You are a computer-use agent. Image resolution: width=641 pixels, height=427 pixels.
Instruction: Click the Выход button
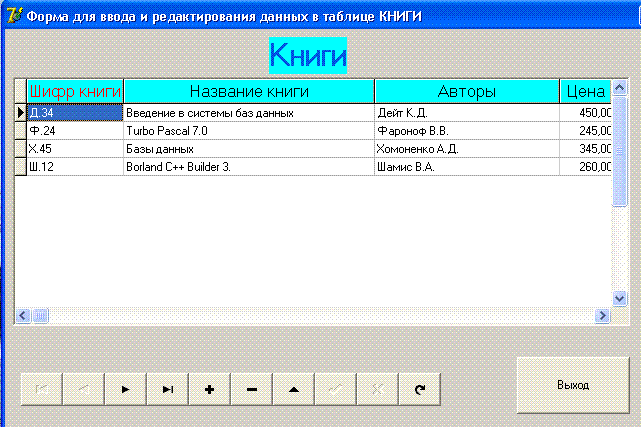(573, 385)
